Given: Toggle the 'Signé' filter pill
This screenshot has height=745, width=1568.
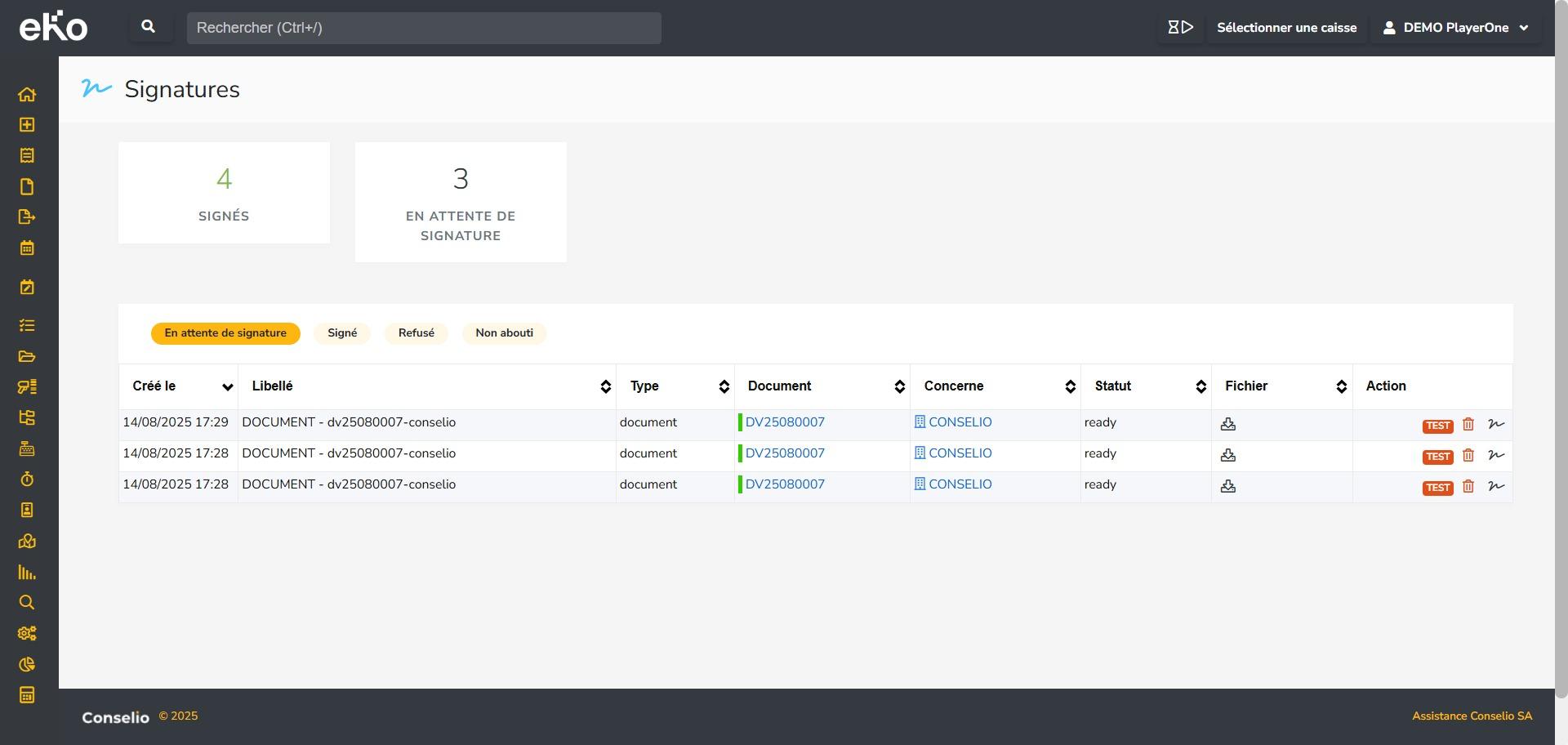Looking at the screenshot, I should pos(342,333).
